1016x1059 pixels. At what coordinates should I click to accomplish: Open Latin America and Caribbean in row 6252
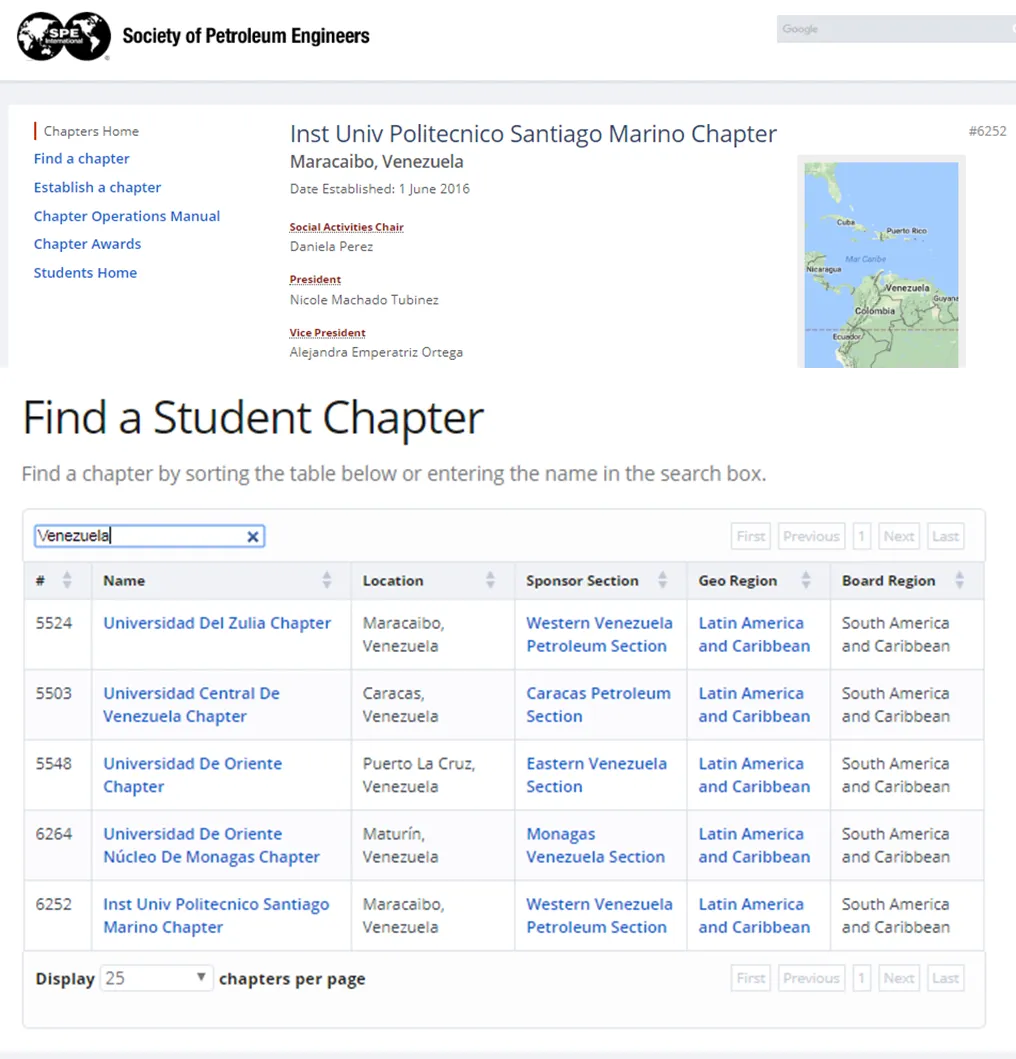(754, 915)
